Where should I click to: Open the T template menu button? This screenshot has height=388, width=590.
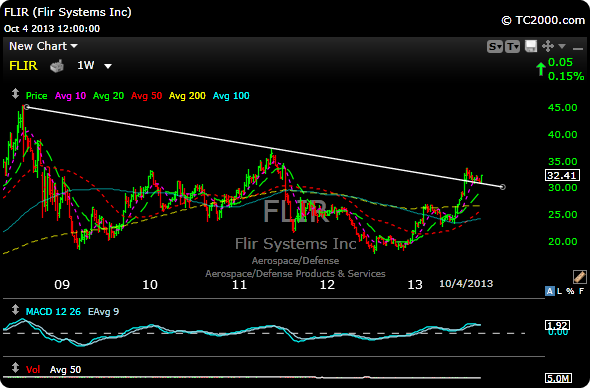coord(512,46)
